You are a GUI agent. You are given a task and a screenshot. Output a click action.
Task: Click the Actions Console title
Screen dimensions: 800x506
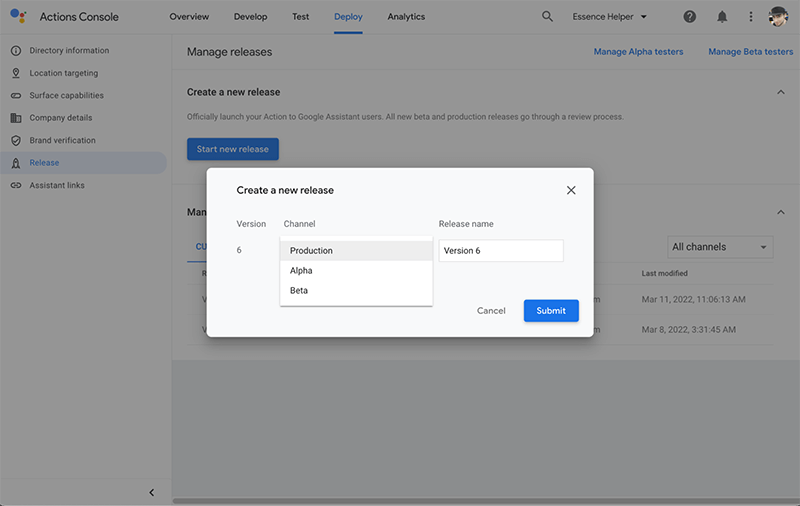pyautogui.click(x=79, y=17)
